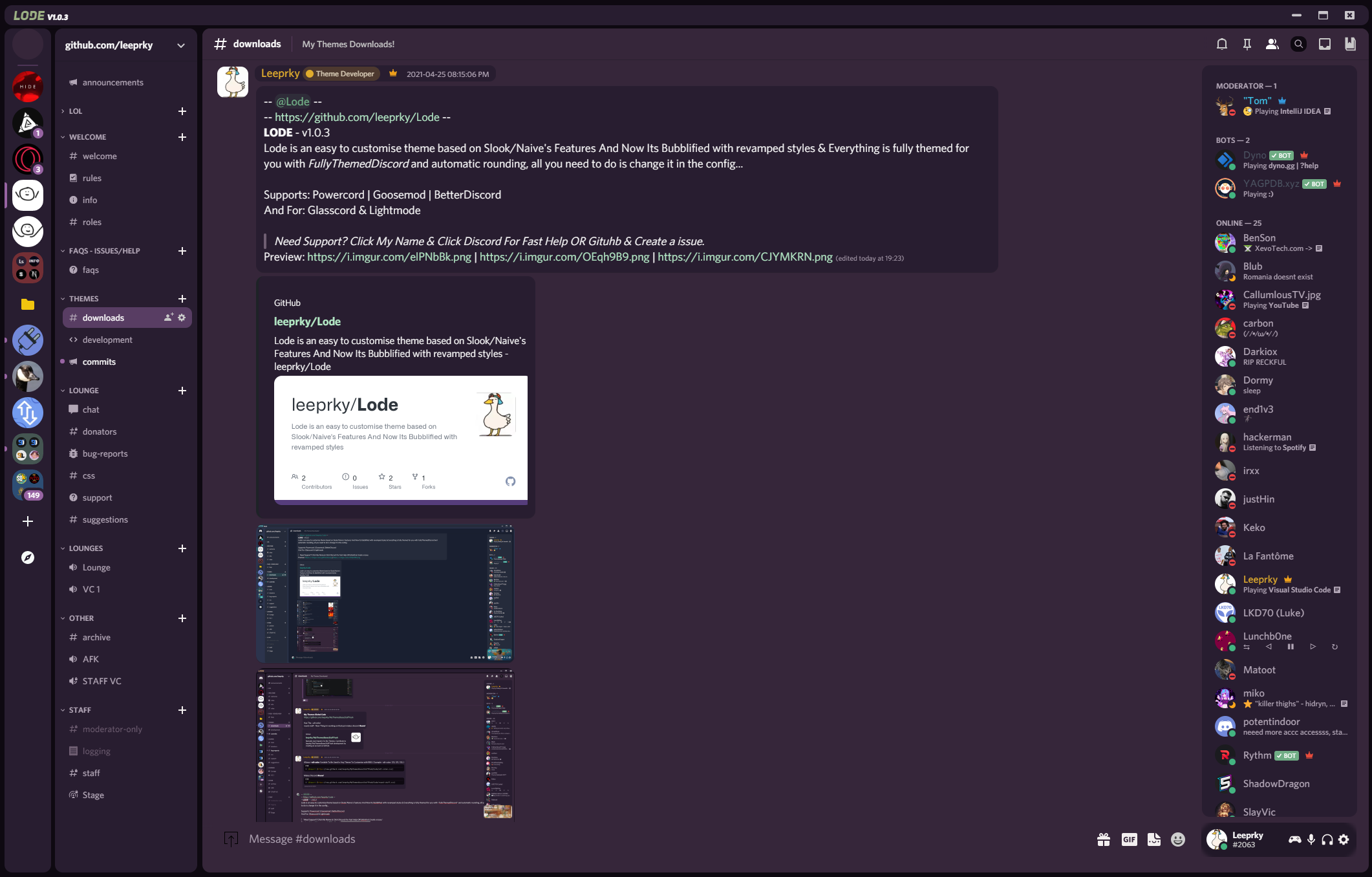Click the first imgur preview link
1372x877 pixels.
tap(389, 257)
